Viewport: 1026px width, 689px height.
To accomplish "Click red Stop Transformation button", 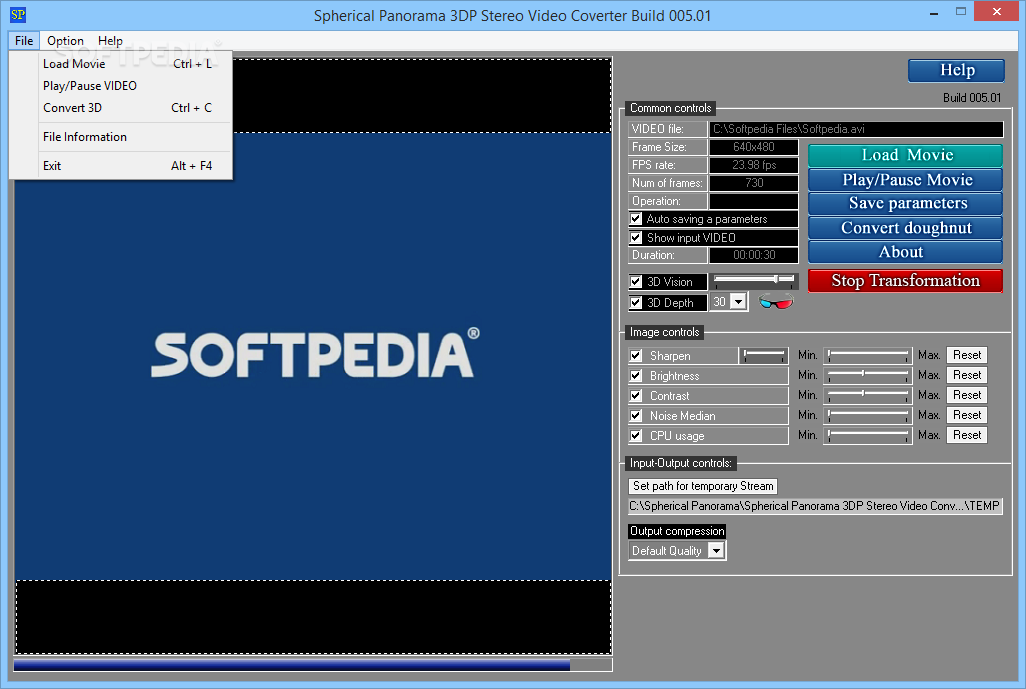I will click(906, 281).
